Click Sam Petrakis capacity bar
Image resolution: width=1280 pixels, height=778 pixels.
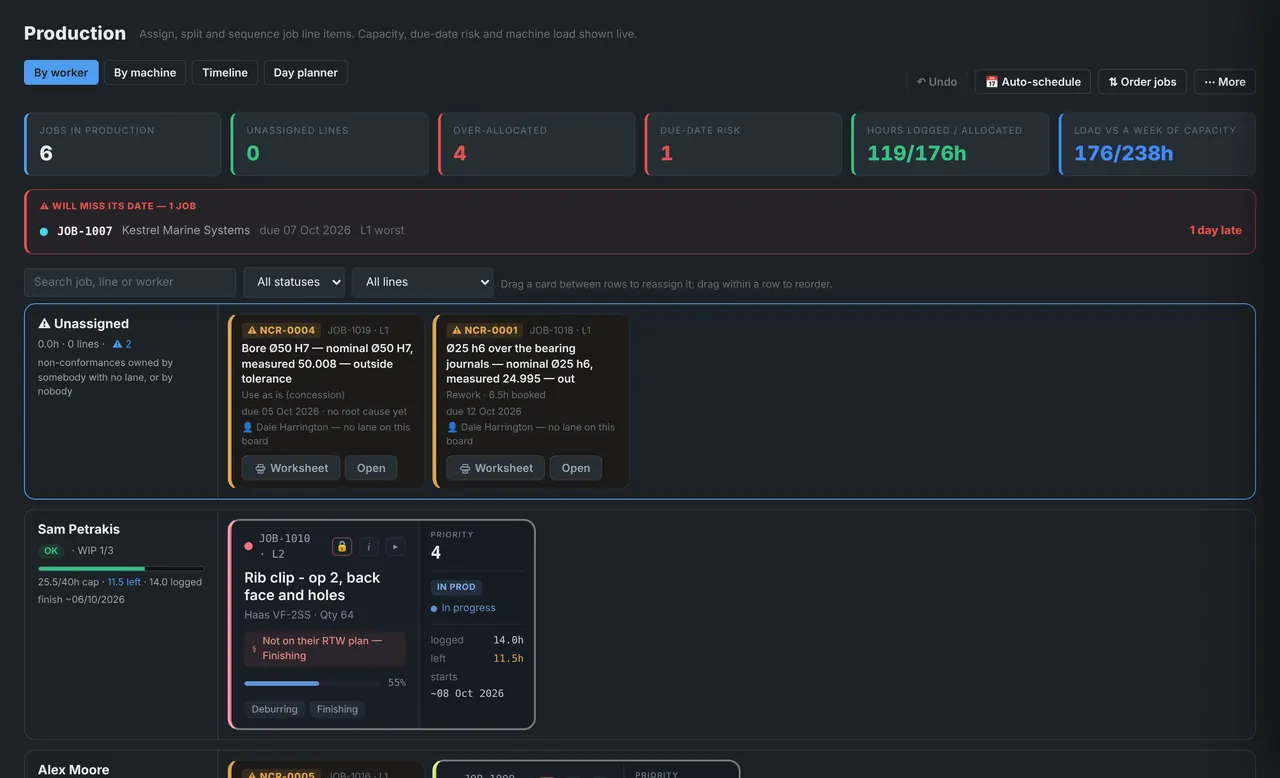pyautogui.click(x=121, y=568)
